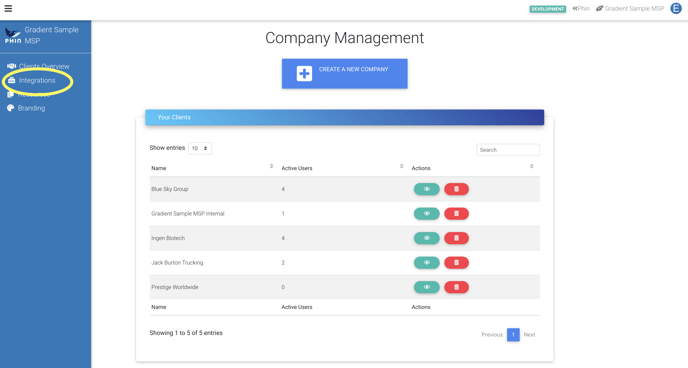Click the Next pagination link
The height and width of the screenshot is (368, 688).
[x=529, y=335]
